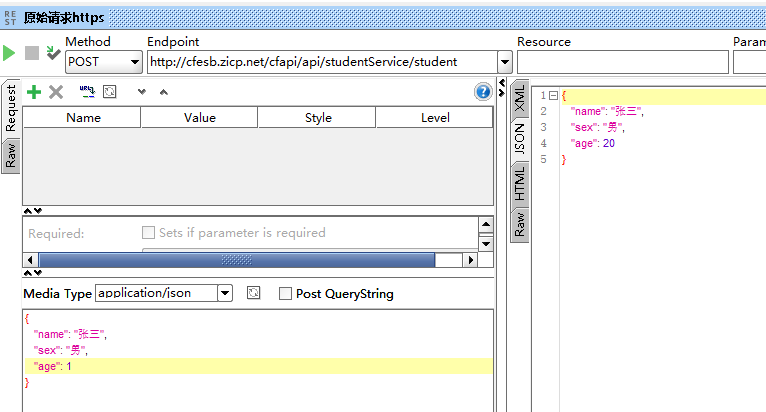Collapse the JSON response root node
This screenshot has height=412, width=766.
tap(553, 96)
